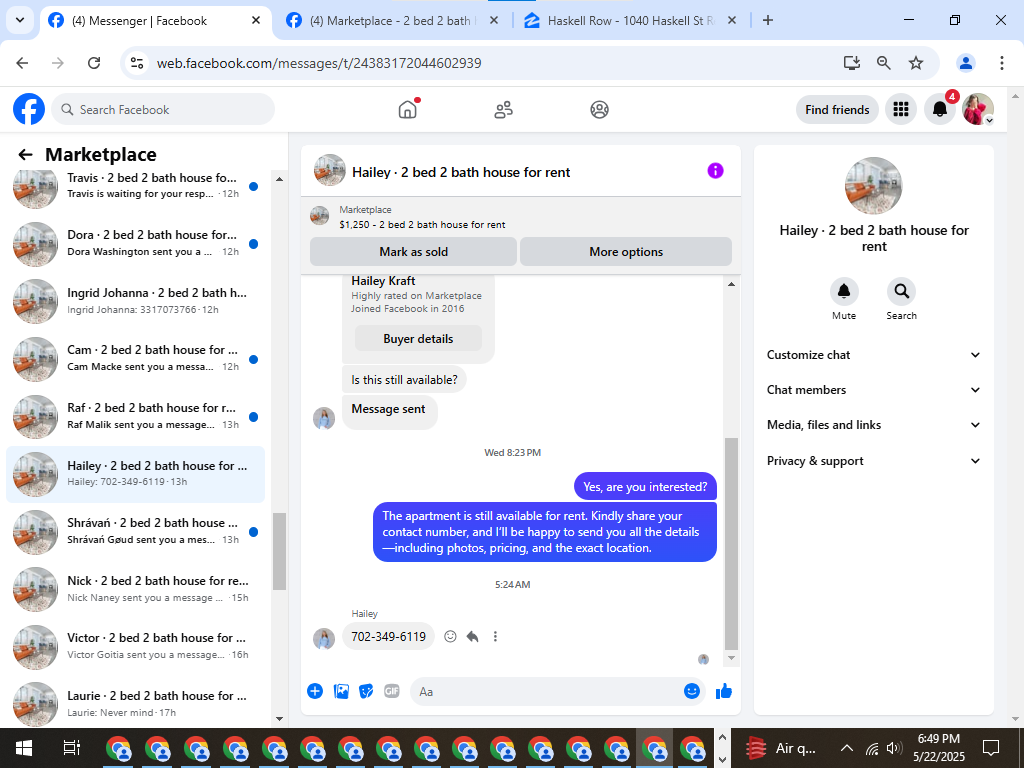Choose a sticker in the composer

pos(366,691)
